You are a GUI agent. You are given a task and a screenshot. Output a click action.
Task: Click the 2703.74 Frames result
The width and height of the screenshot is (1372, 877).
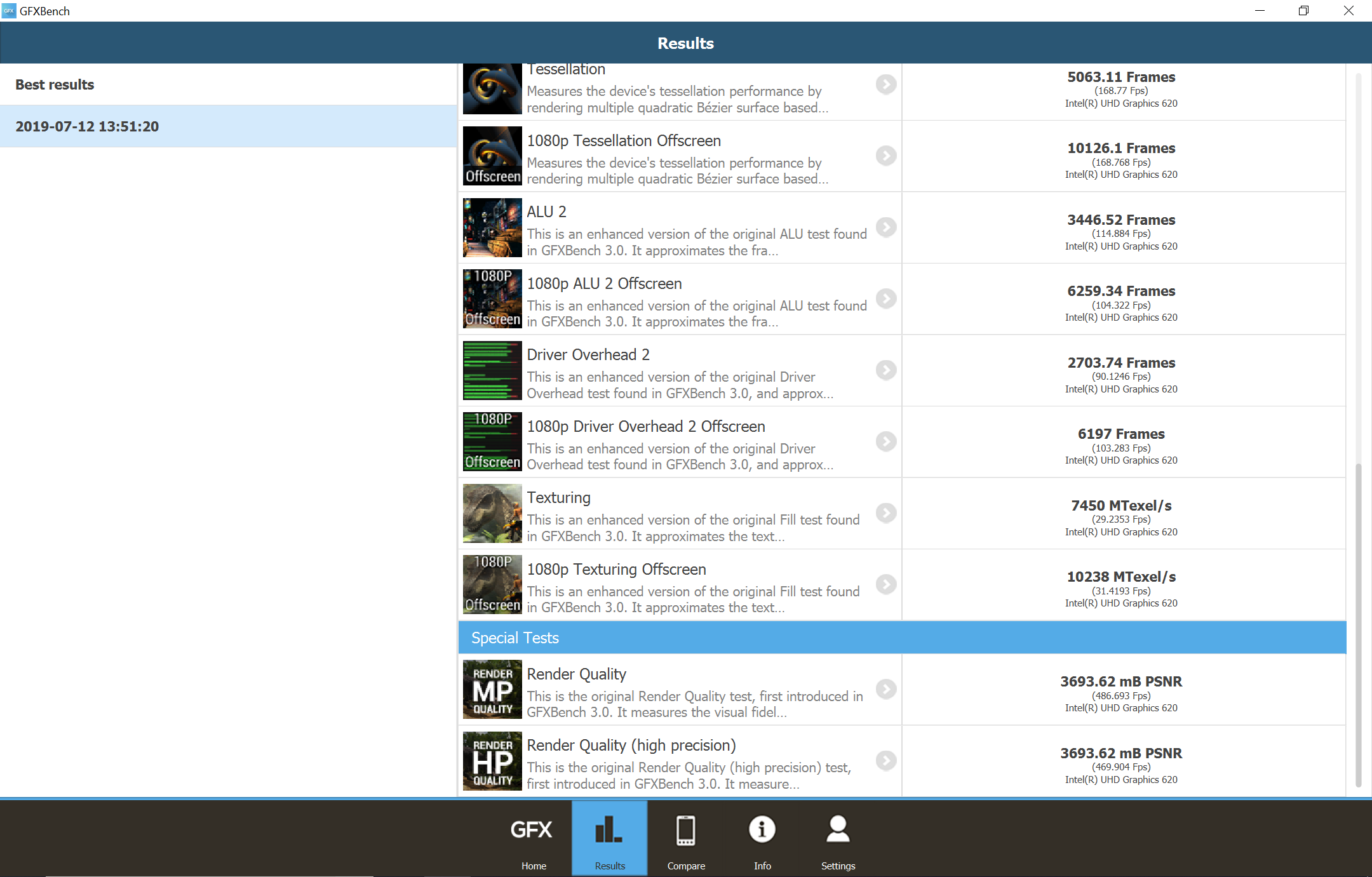[x=1121, y=363]
